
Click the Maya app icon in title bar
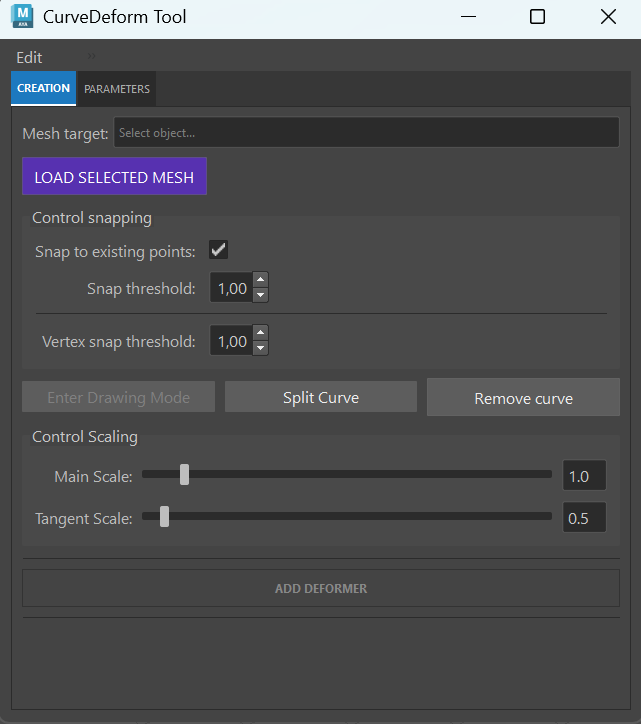click(x=22, y=16)
